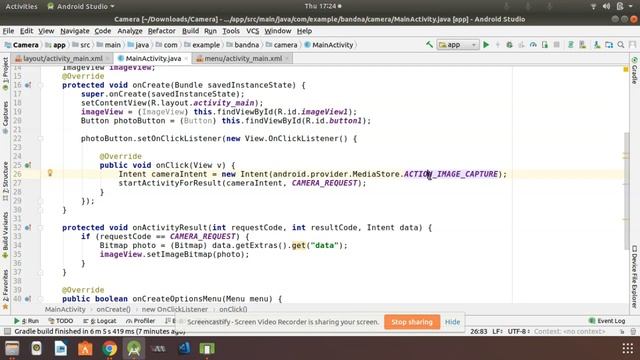Open Visual Studio Code from dock

pyautogui.click(x=184, y=349)
